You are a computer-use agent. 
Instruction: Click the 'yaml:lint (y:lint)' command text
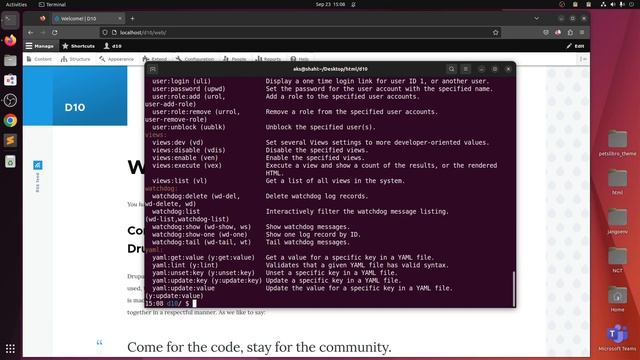pyautogui.click(x=185, y=265)
